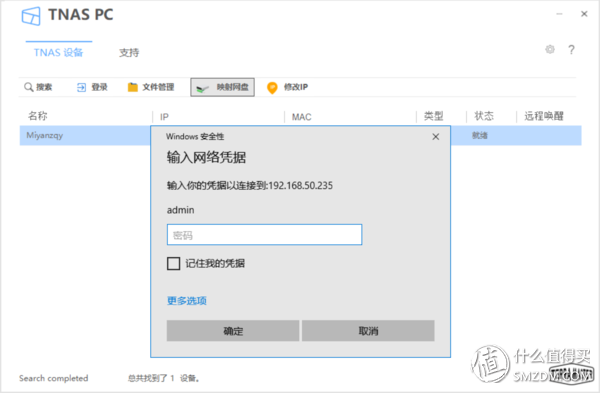Click the MAC column header
600x393 pixels.
pyautogui.click(x=302, y=117)
